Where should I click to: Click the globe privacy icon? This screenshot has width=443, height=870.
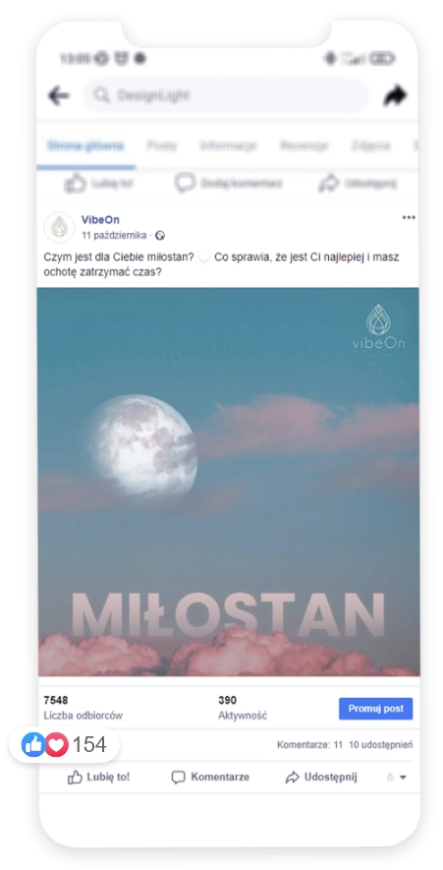[x=160, y=235]
